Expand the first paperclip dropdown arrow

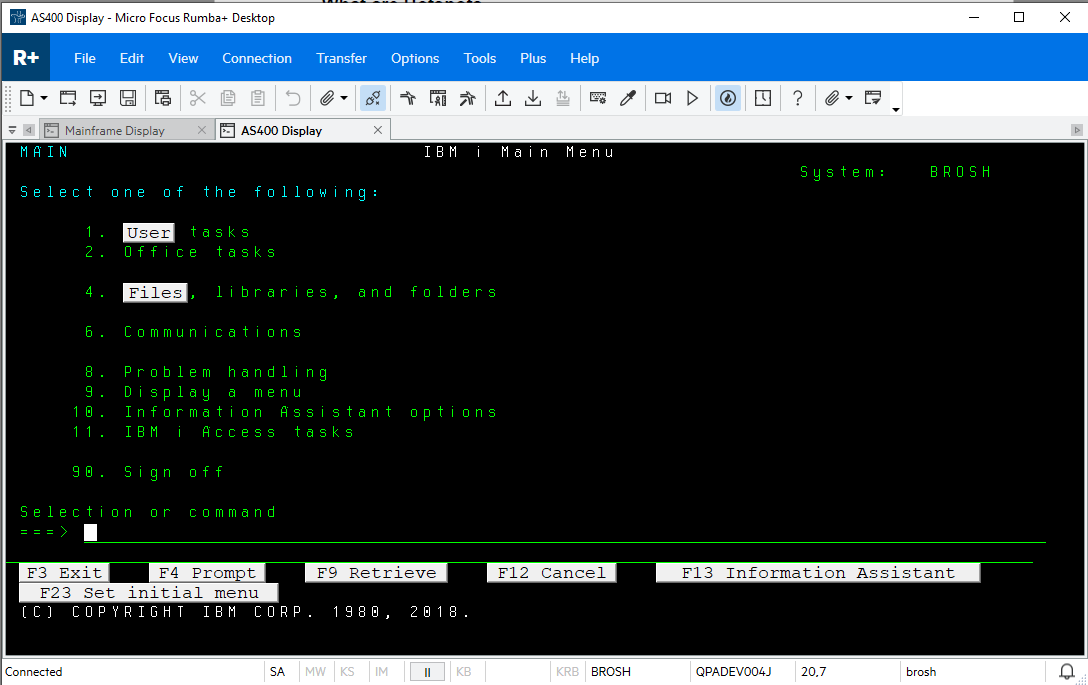[x=343, y=98]
